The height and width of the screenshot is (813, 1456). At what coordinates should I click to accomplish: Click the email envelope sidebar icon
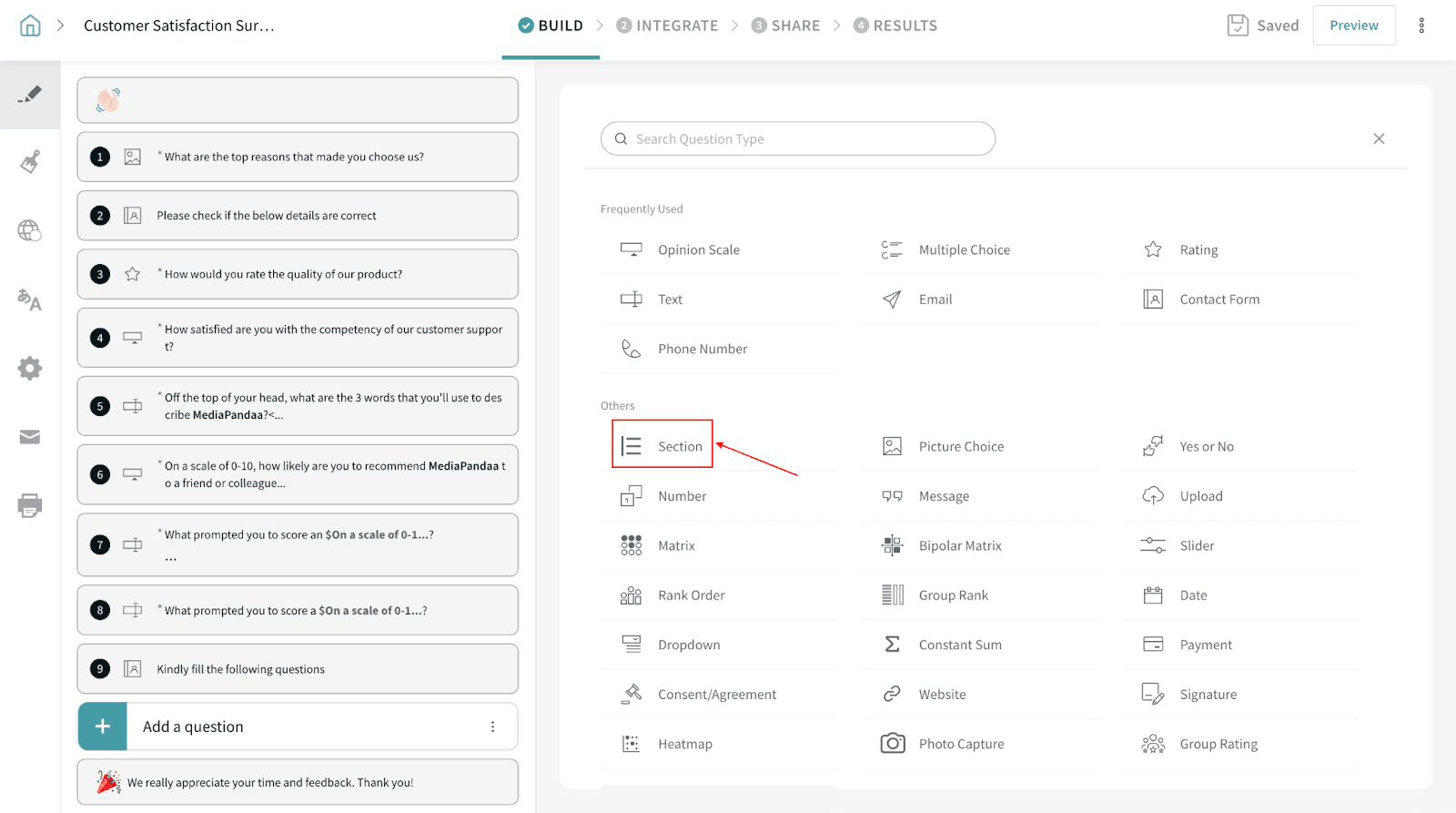pyautogui.click(x=30, y=437)
